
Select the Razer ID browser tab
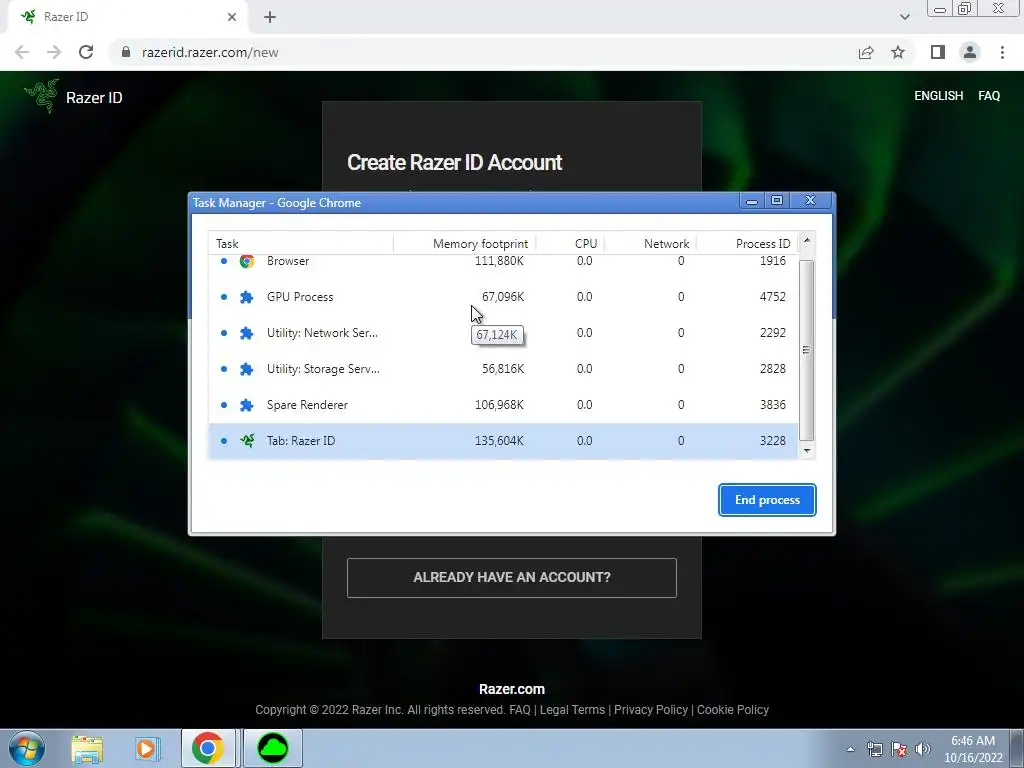click(127, 17)
